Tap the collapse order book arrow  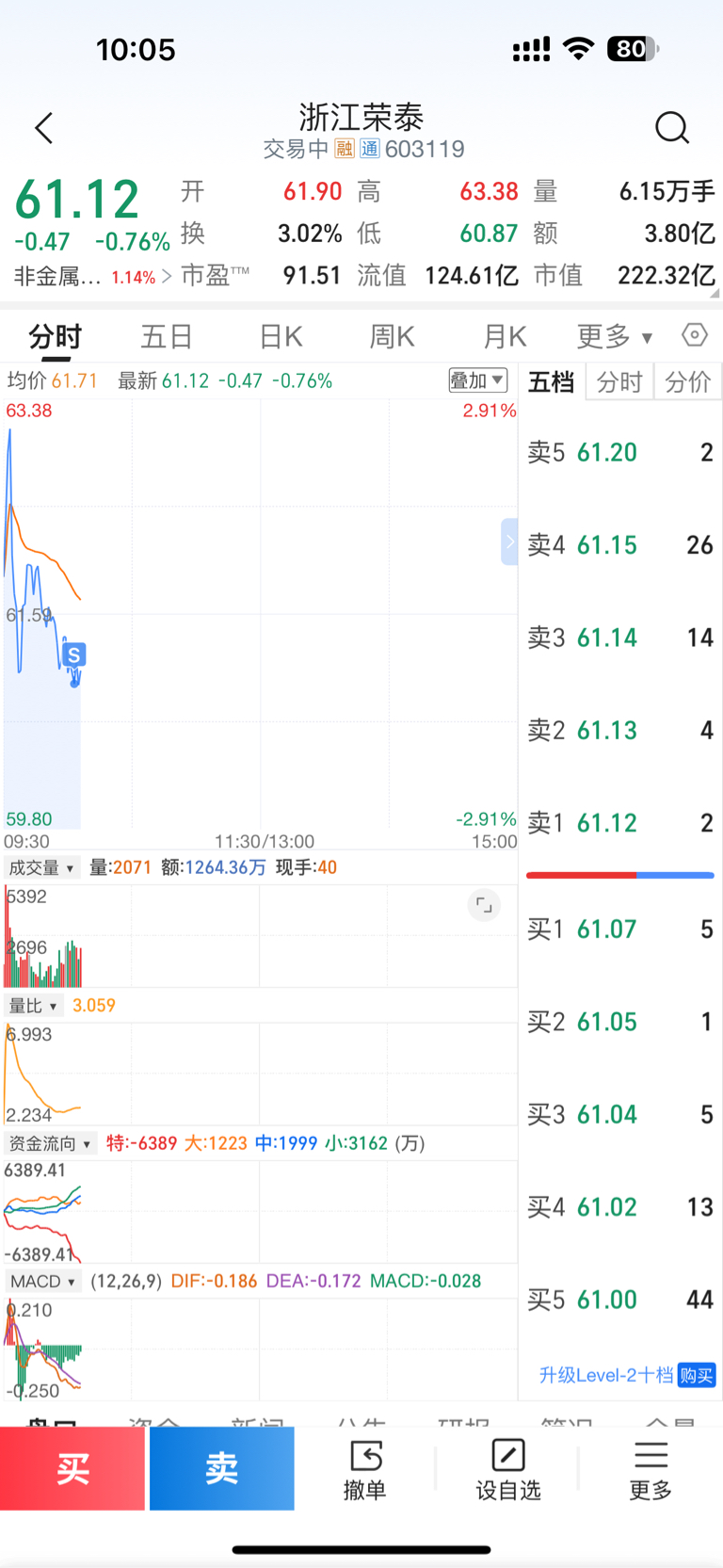(x=509, y=542)
